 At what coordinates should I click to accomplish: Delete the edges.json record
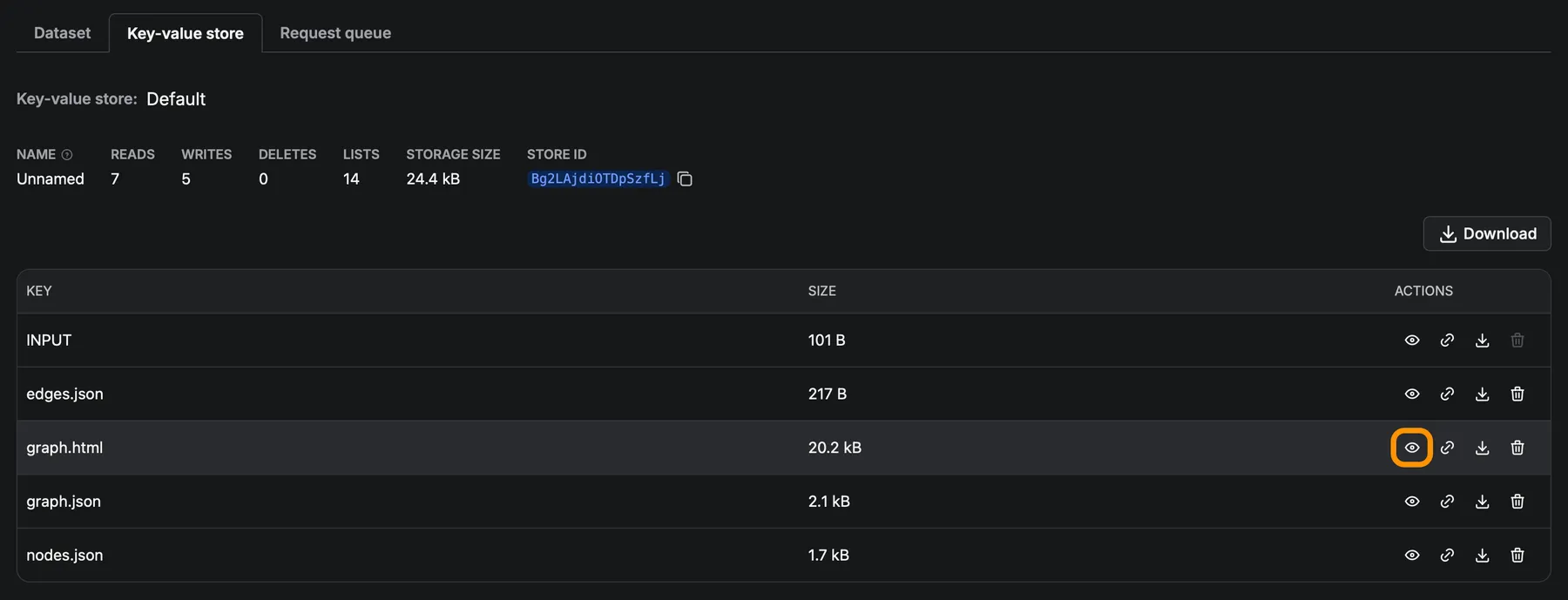(x=1517, y=394)
